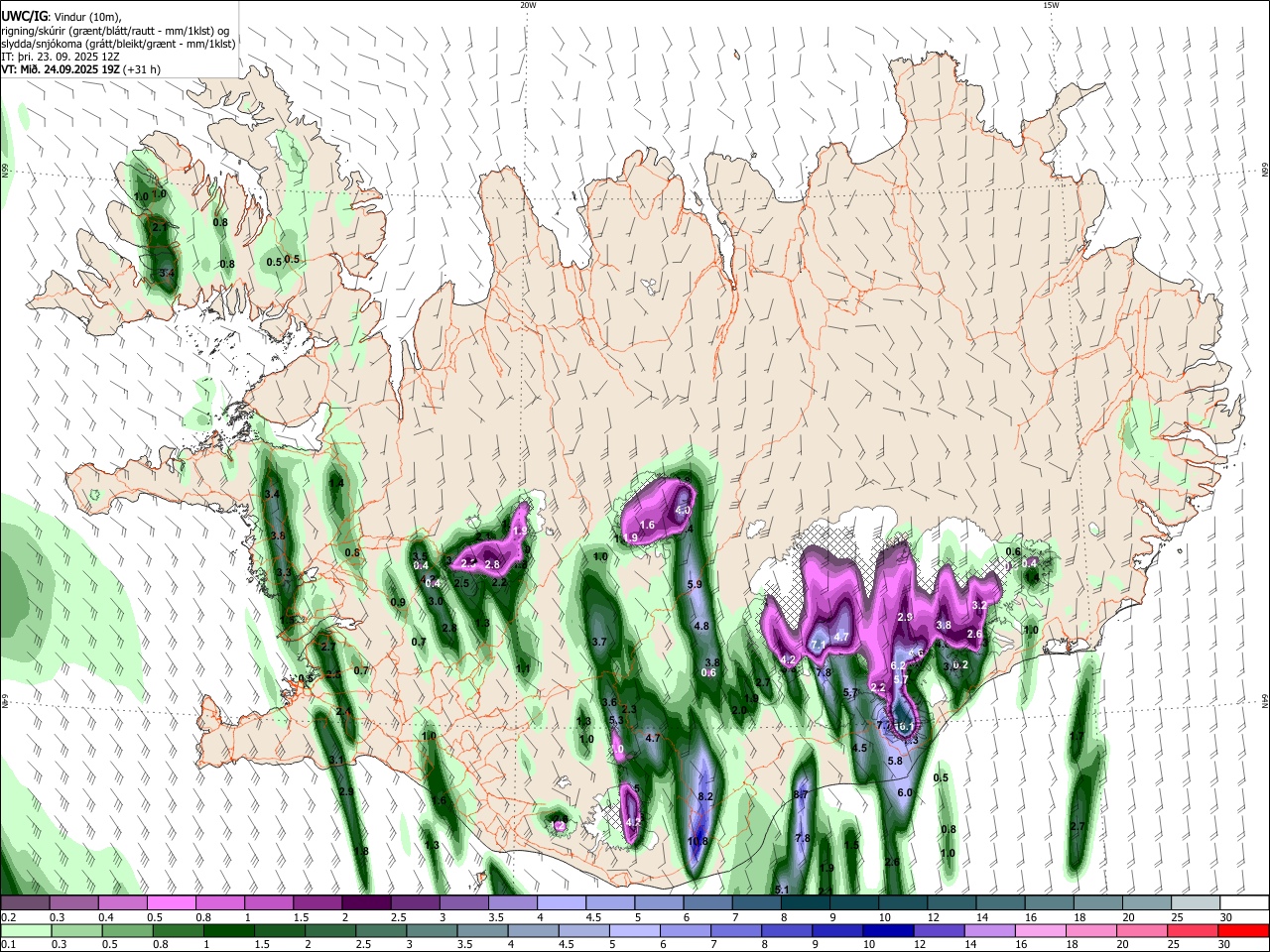Select the grey-blue 3.5–4 mm rain swatch

click(482, 930)
